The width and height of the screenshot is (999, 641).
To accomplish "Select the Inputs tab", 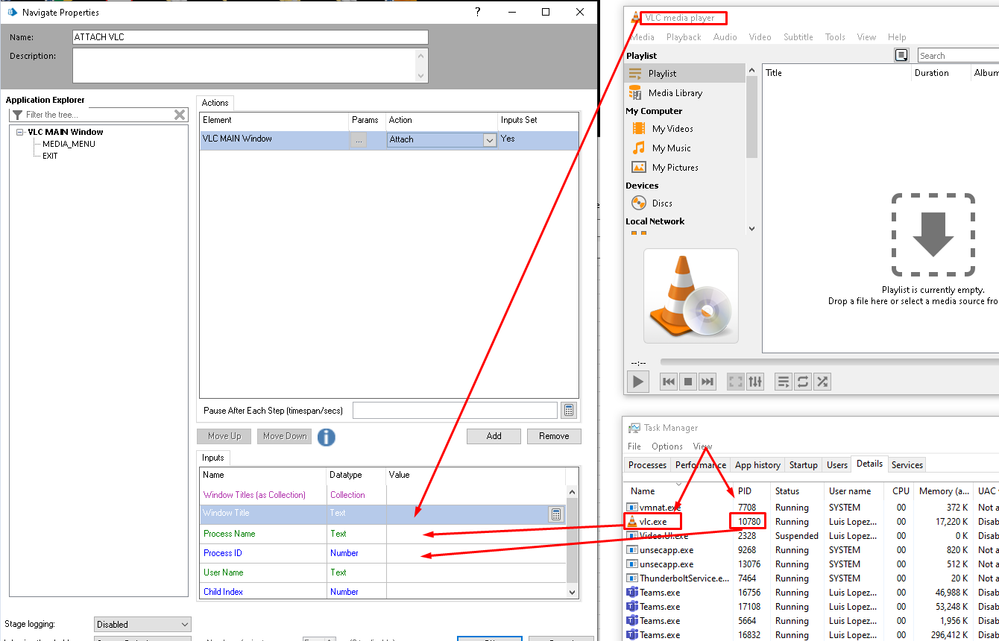I will (x=213, y=457).
